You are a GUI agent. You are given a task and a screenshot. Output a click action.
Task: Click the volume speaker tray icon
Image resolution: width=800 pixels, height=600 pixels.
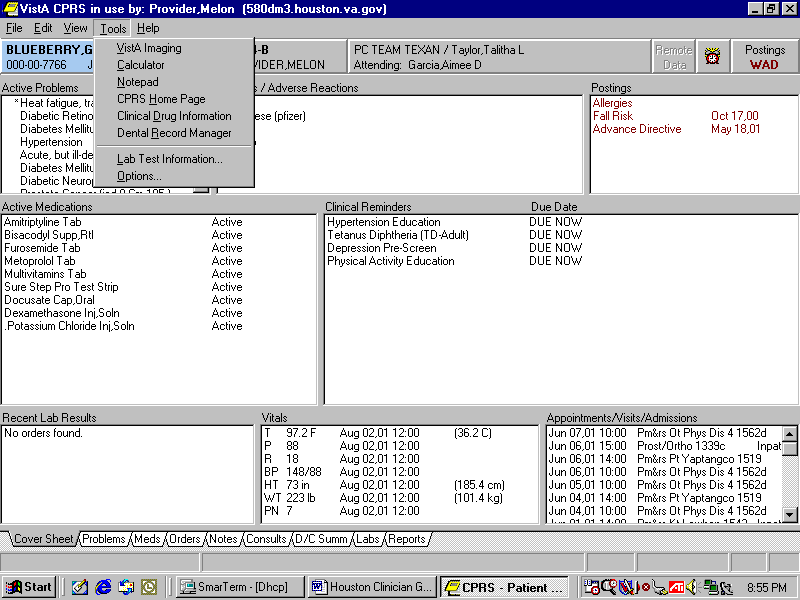click(691, 587)
